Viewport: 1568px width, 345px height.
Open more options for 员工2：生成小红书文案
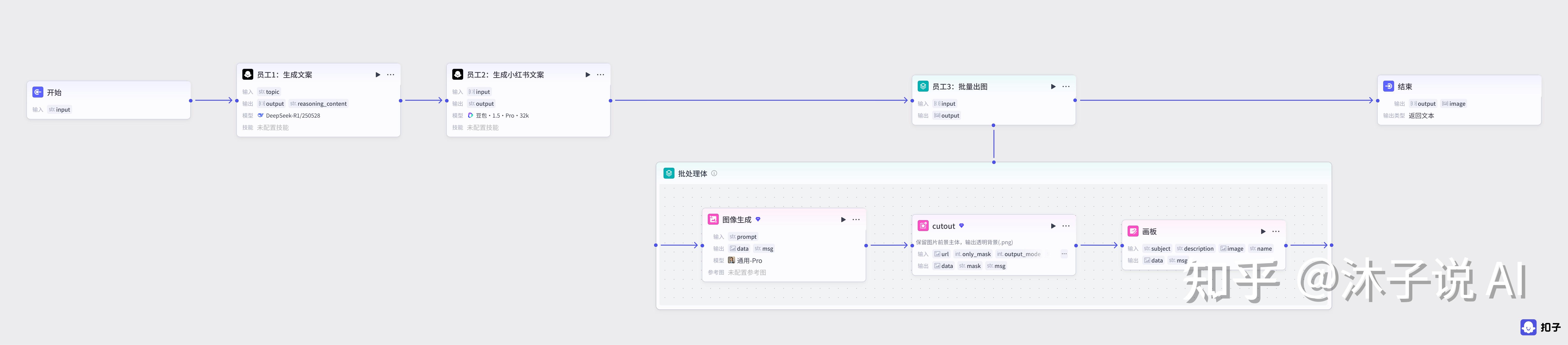(x=601, y=75)
